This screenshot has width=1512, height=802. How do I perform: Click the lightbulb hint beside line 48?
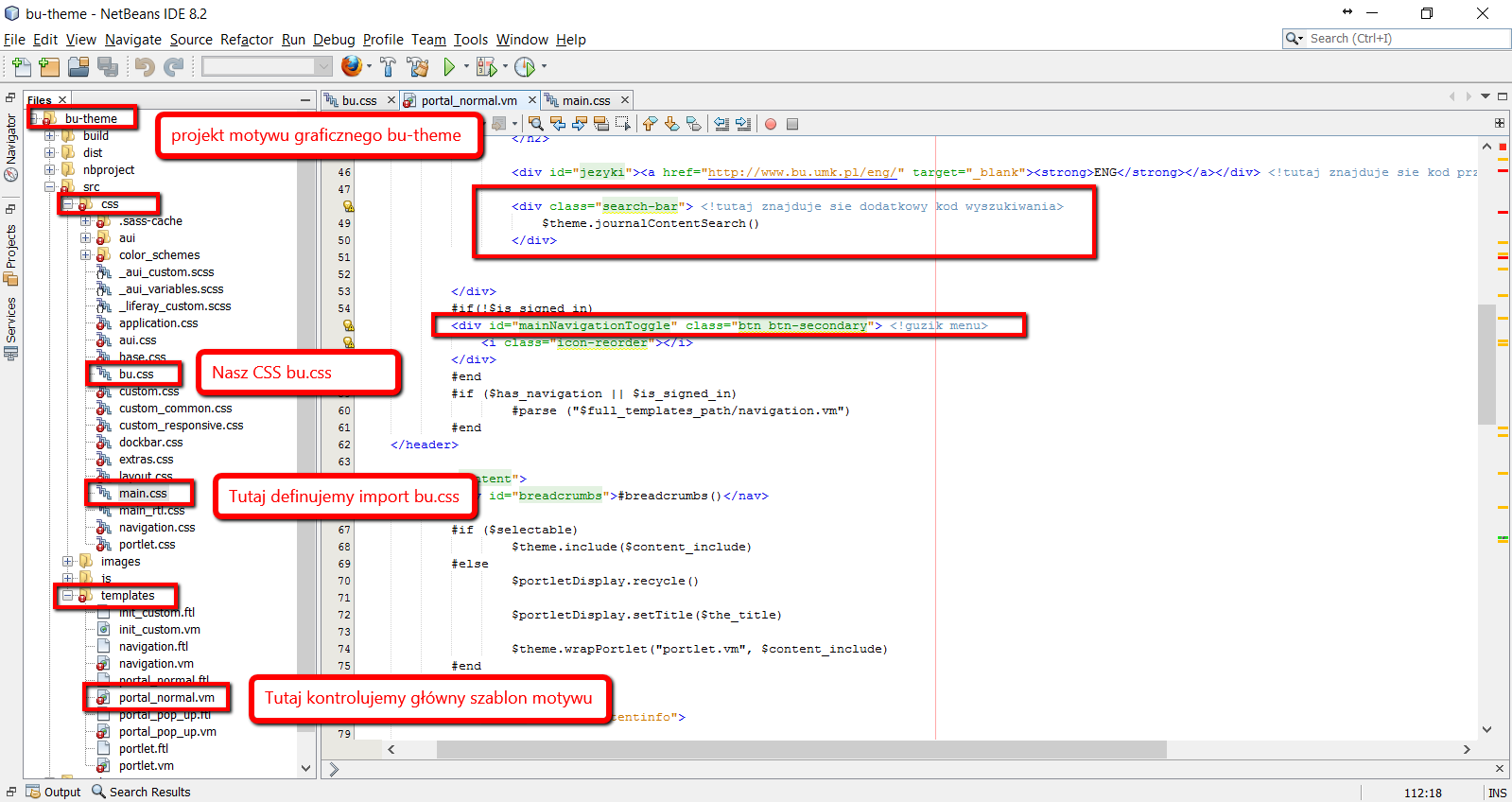(348, 206)
